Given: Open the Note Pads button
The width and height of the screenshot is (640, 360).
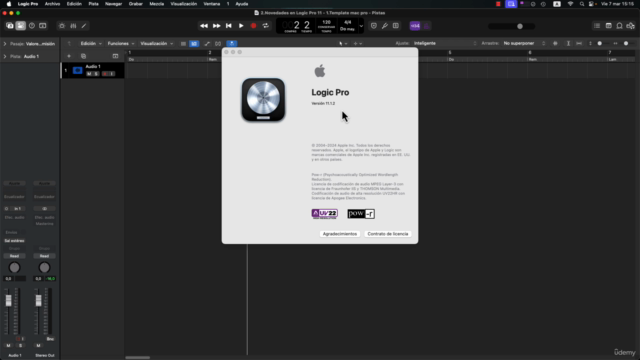Looking at the screenshot, I should tap(609, 26).
